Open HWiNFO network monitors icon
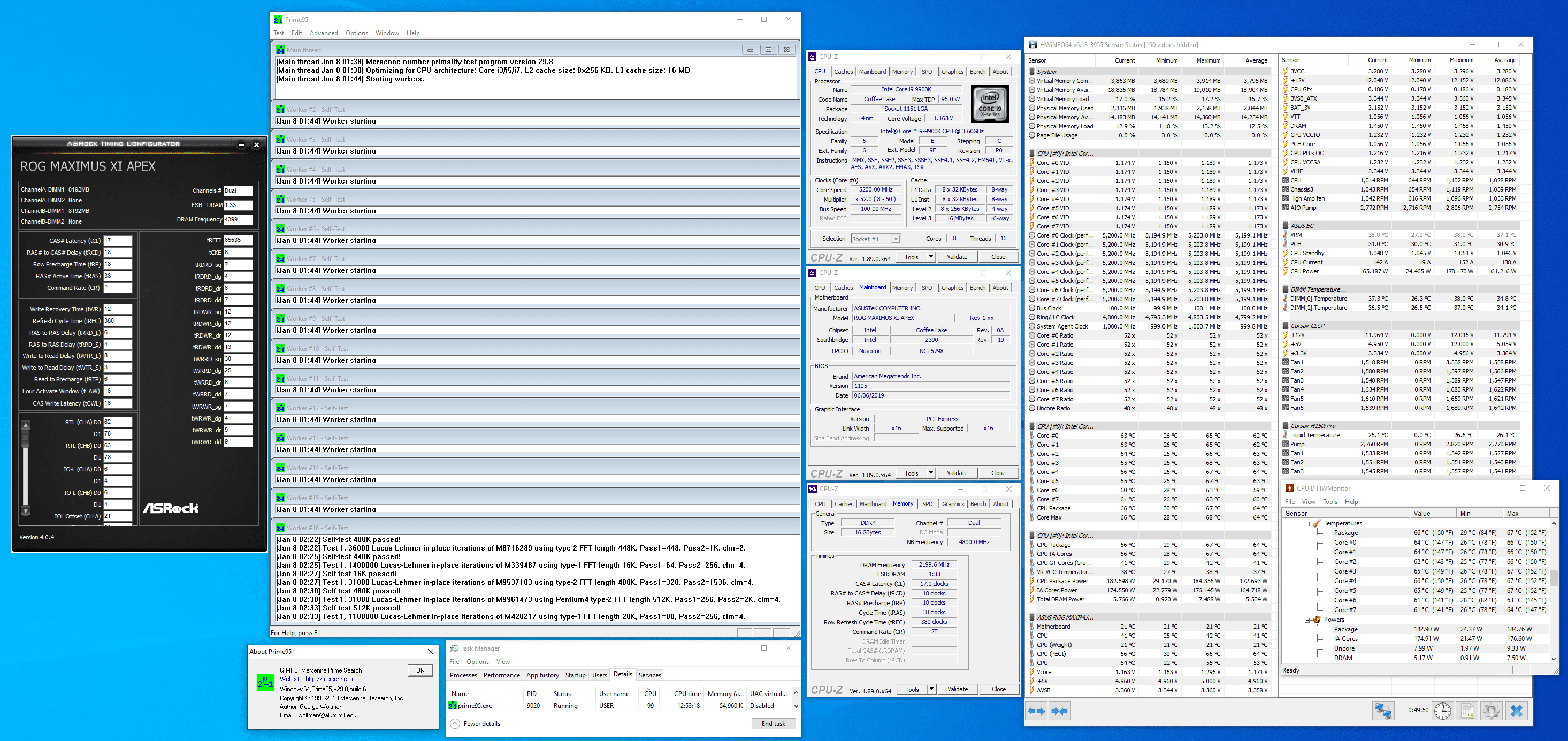The width and height of the screenshot is (1568, 741). (x=1383, y=711)
